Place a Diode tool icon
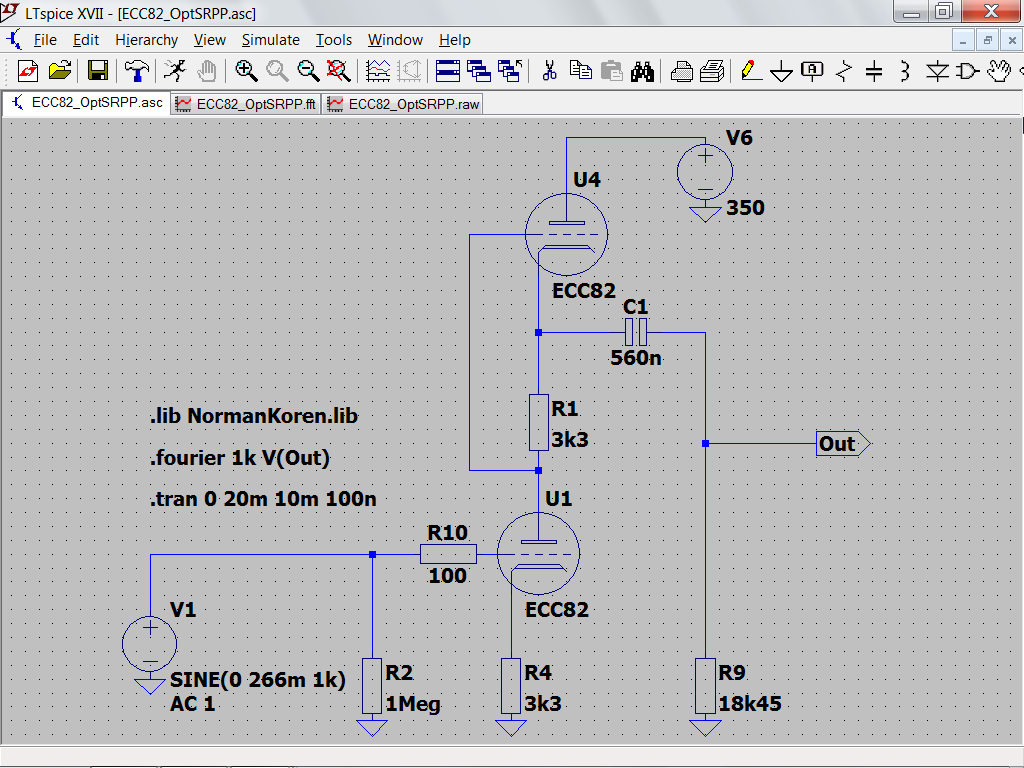 click(937, 71)
